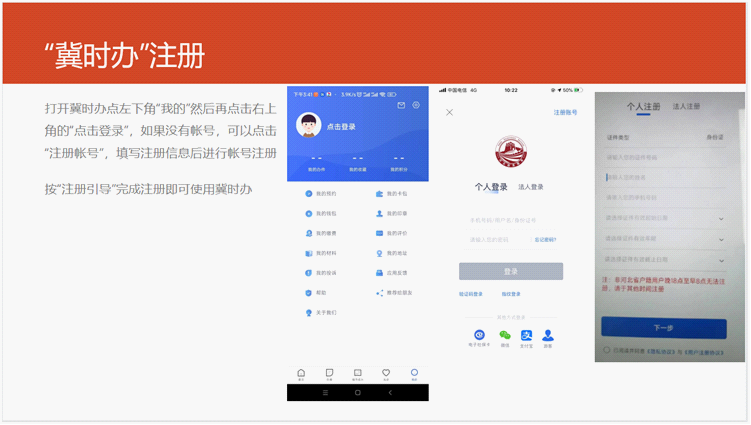Tap the home icon in bottom navigation
751x425 pixels.
(x=301, y=373)
